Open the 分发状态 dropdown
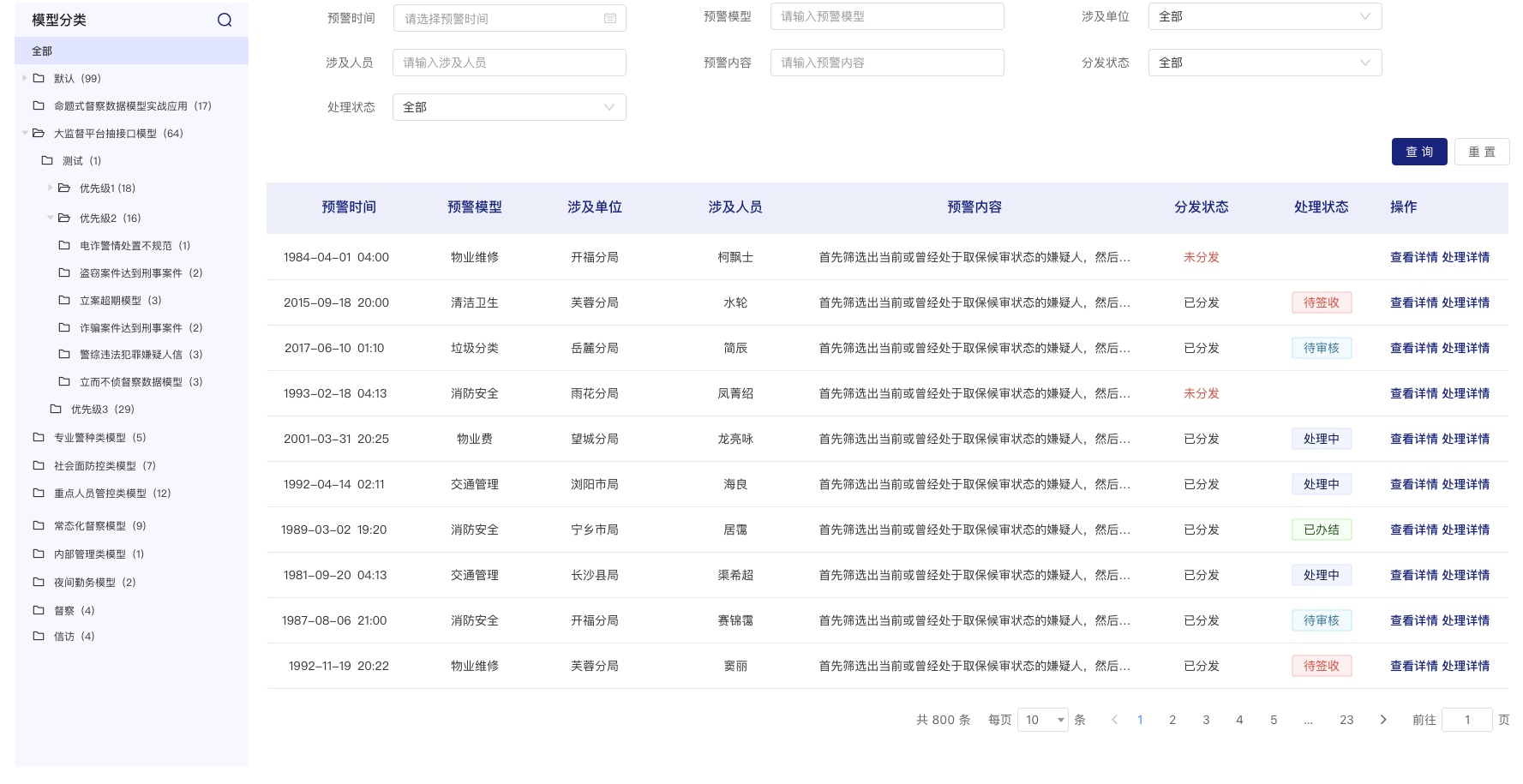The image size is (1523, 784). pyautogui.click(x=1264, y=63)
